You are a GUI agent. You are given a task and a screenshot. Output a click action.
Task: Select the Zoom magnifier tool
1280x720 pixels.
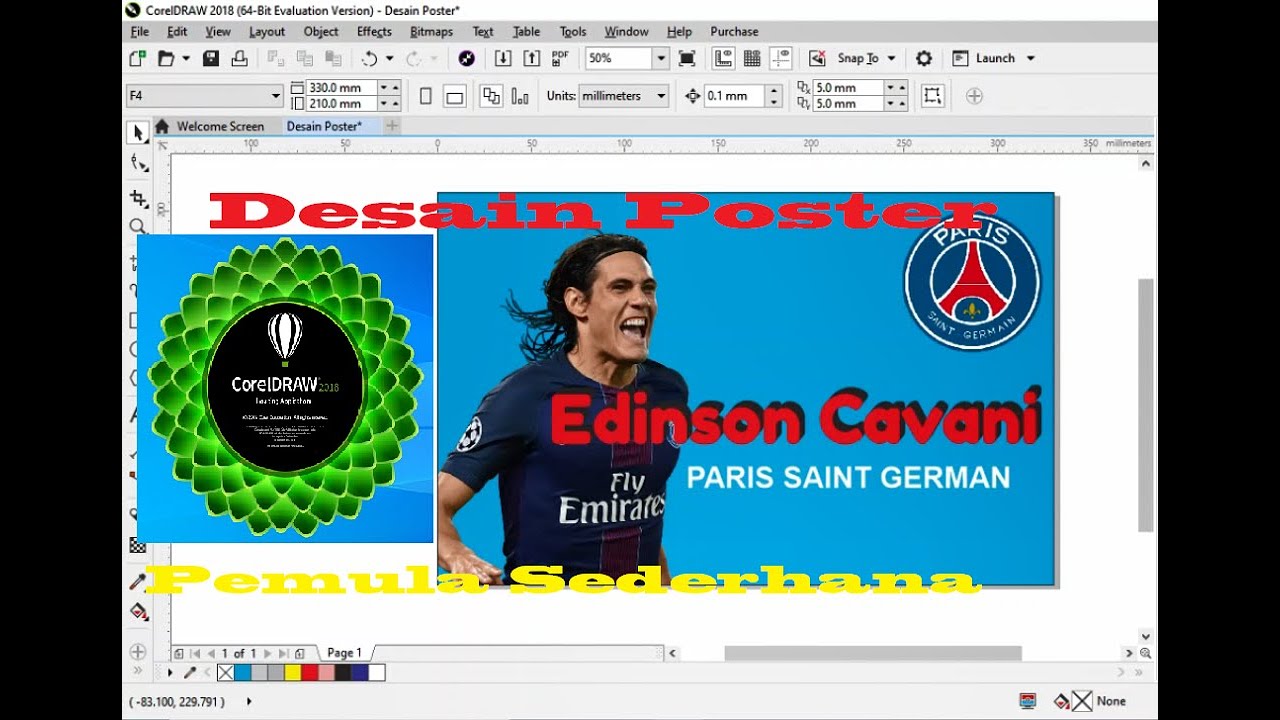[137, 226]
